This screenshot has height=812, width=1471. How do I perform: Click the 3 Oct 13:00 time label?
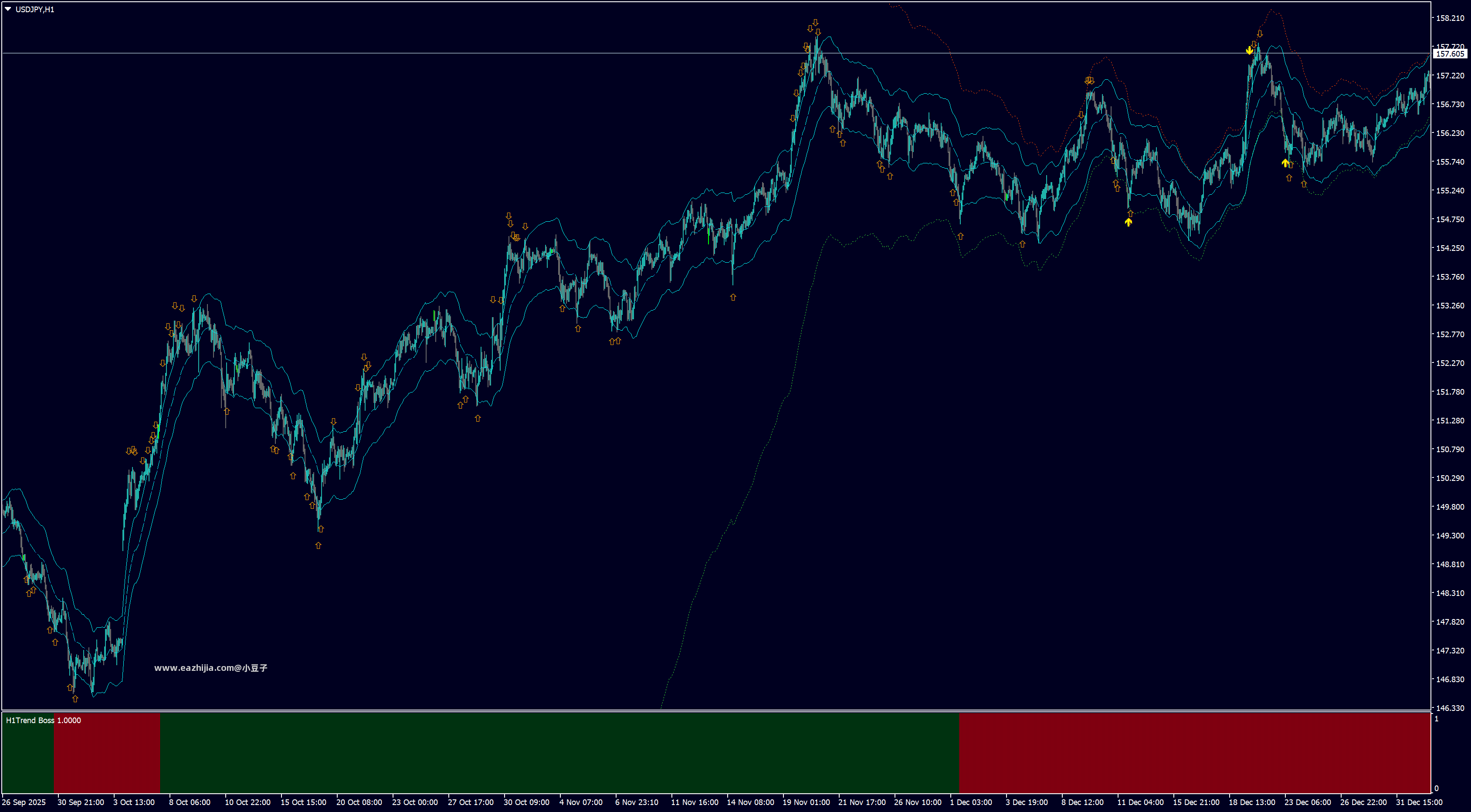click(x=134, y=802)
